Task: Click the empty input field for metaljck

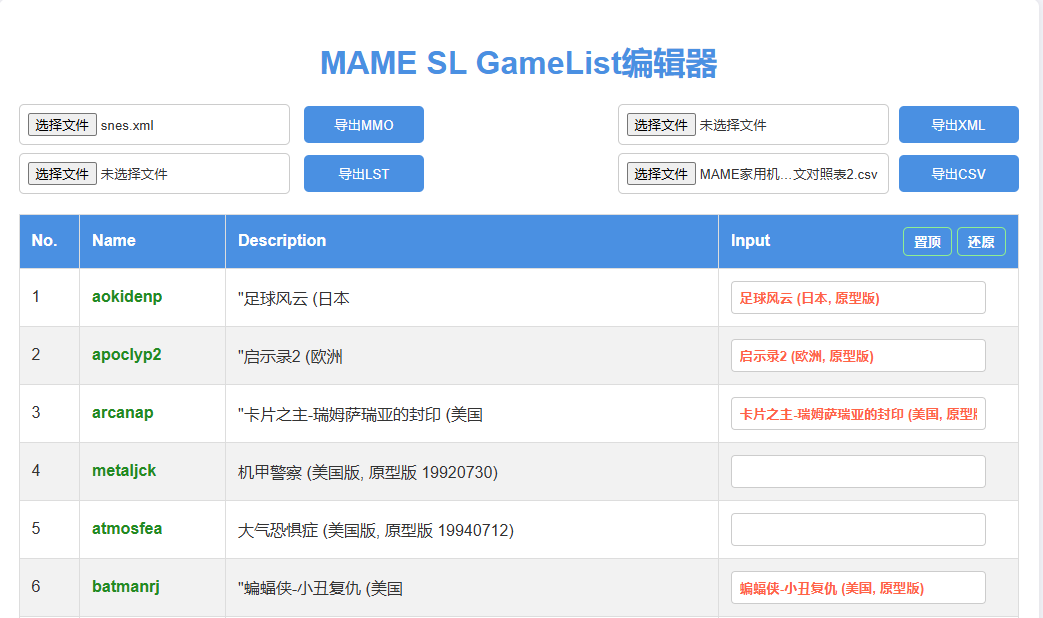Action: tap(857, 471)
